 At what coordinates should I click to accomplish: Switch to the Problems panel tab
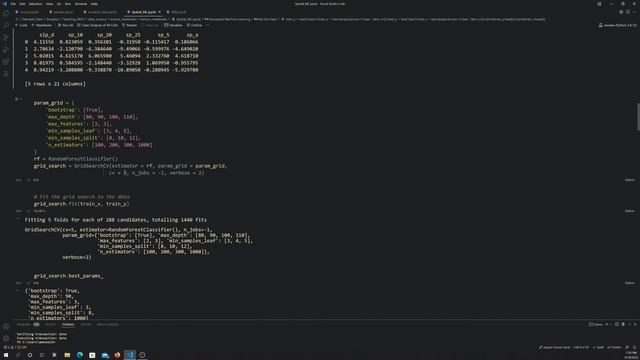pos(24,324)
